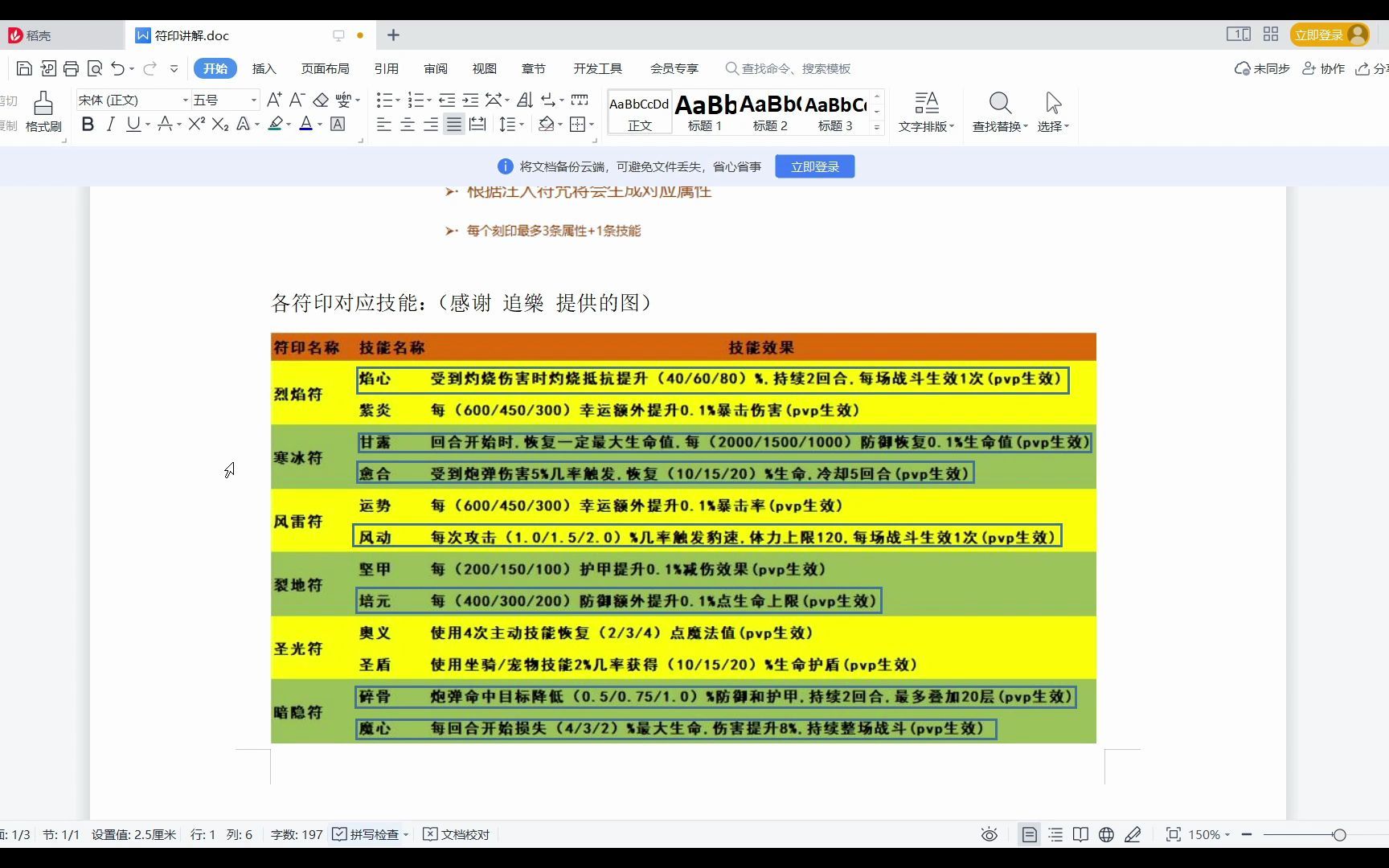1389x868 pixels.
Task: Apply the green highlight color
Action: point(275,124)
